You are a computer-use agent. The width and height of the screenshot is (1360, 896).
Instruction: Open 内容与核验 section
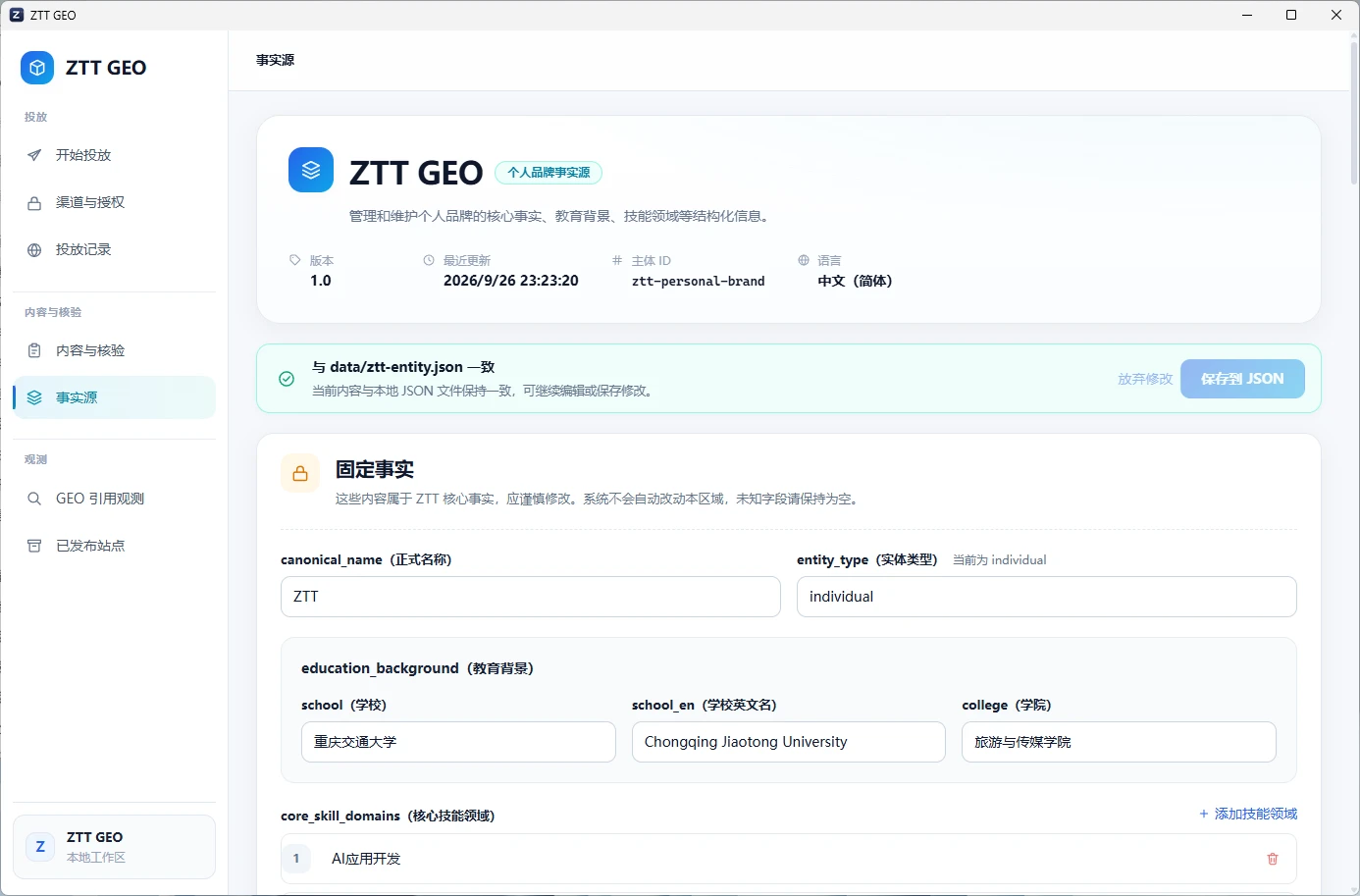tap(115, 350)
